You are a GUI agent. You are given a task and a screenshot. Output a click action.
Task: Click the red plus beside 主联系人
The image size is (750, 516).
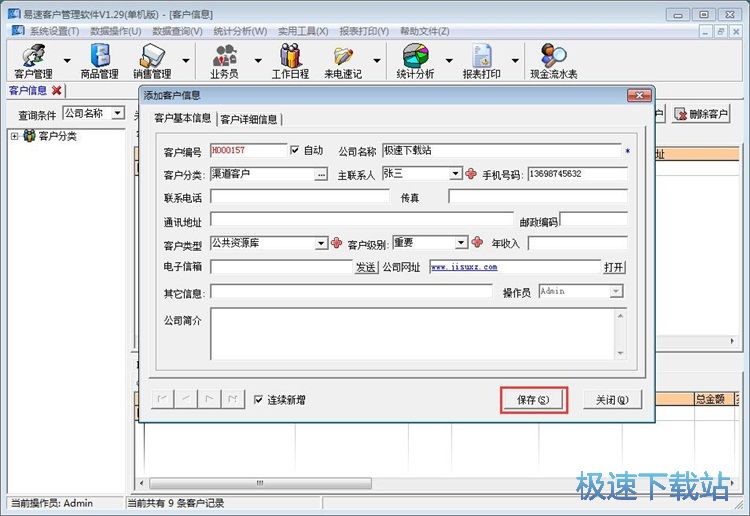tap(471, 174)
